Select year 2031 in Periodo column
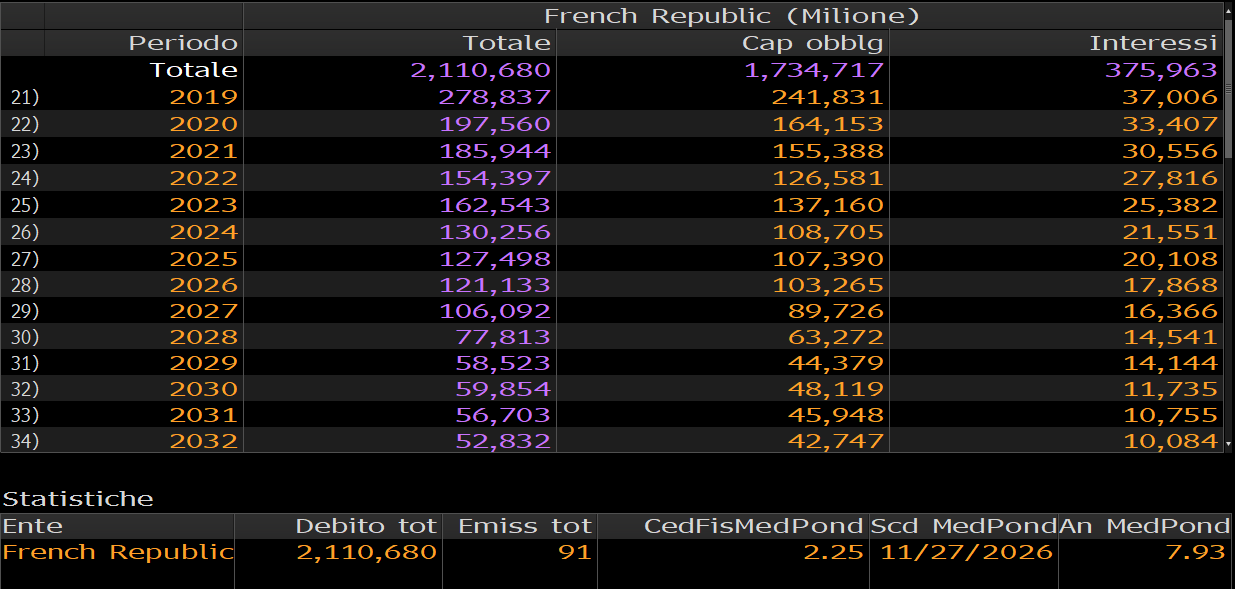The height and width of the screenshot is (589, 1235). pos(204,415)
